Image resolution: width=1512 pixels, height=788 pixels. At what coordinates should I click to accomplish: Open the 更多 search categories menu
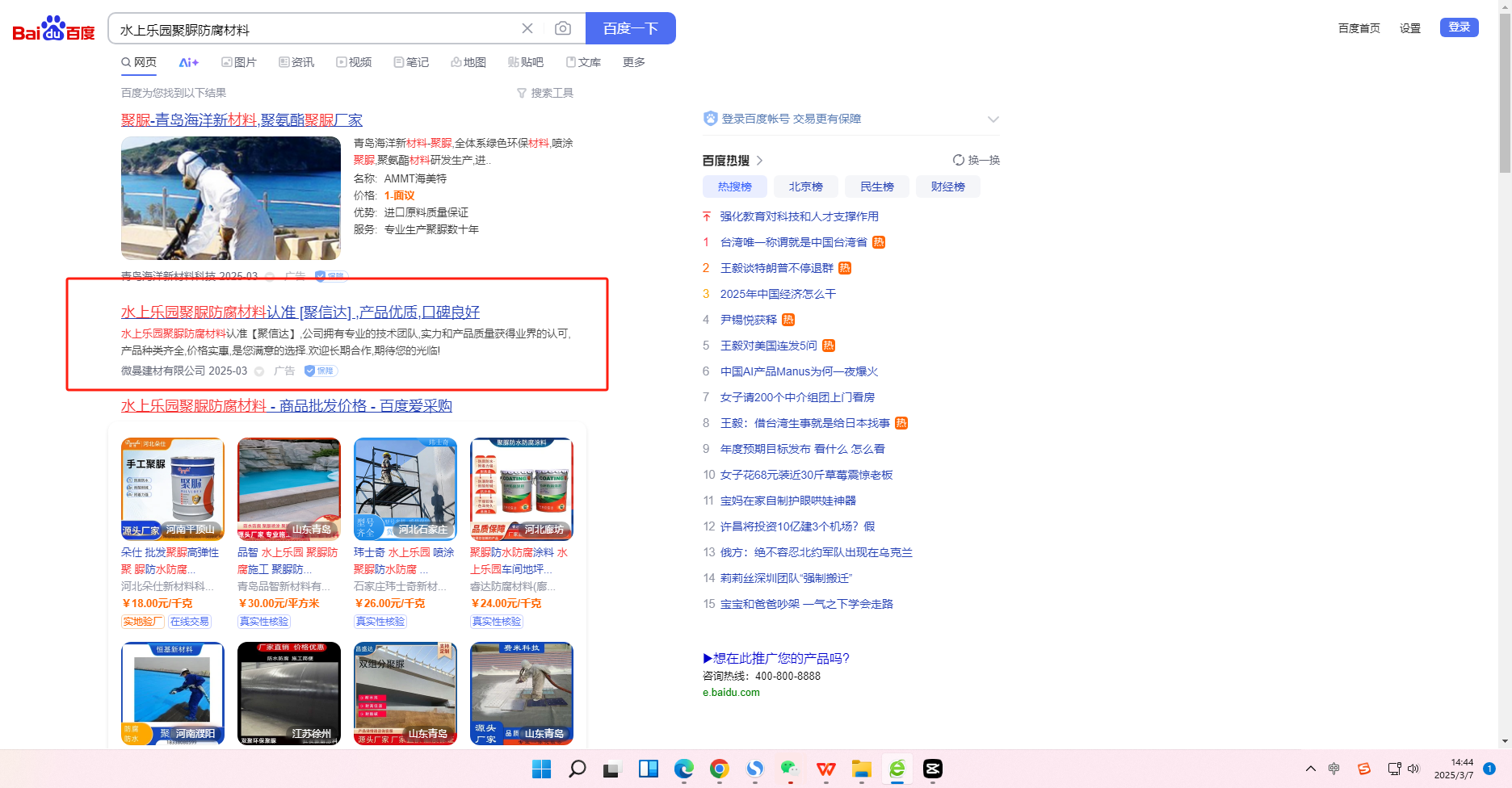click(x=633, y=62)
